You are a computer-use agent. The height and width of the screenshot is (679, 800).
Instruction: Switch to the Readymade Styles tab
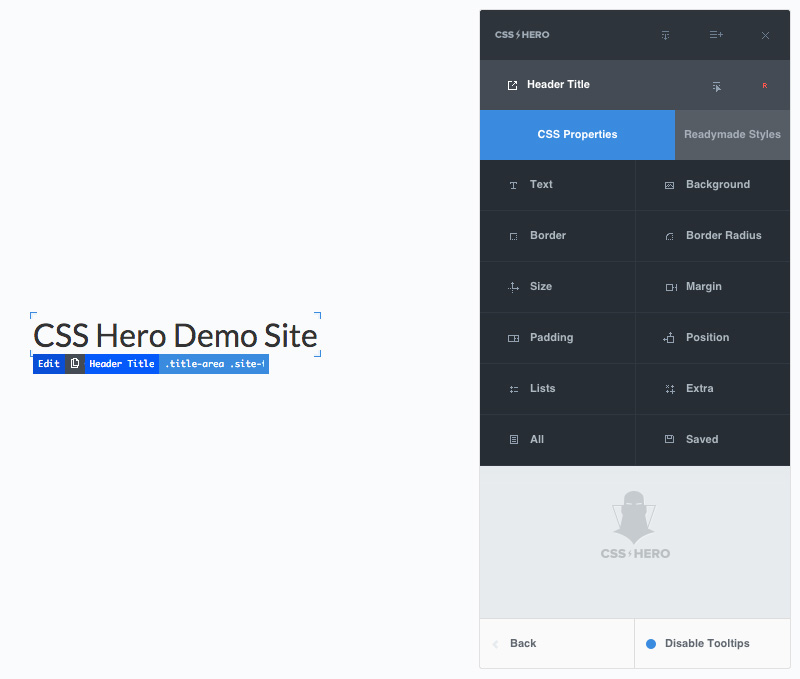click(x=732, y=135)
